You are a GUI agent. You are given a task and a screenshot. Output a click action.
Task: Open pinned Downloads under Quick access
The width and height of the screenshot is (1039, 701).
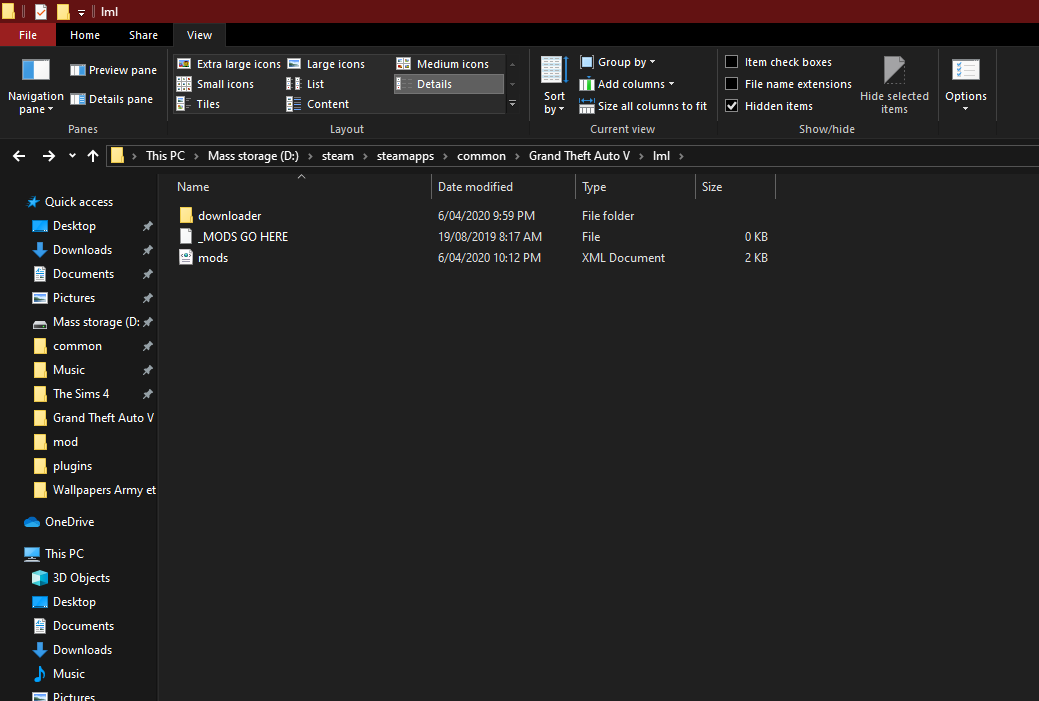click(x=82, y=250)
